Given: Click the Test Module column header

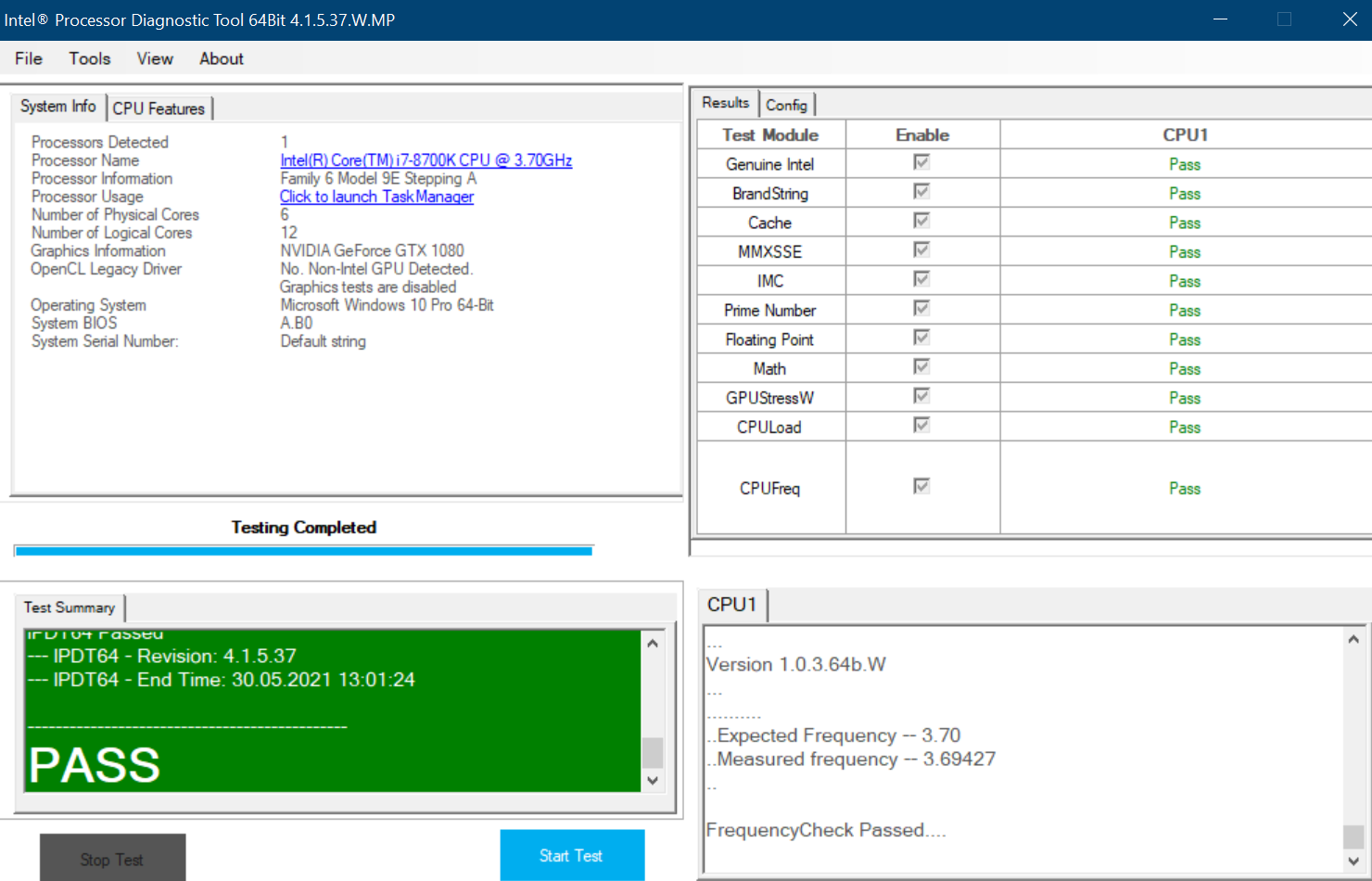Looking at the screenshot, I should [x=770, y=134].
